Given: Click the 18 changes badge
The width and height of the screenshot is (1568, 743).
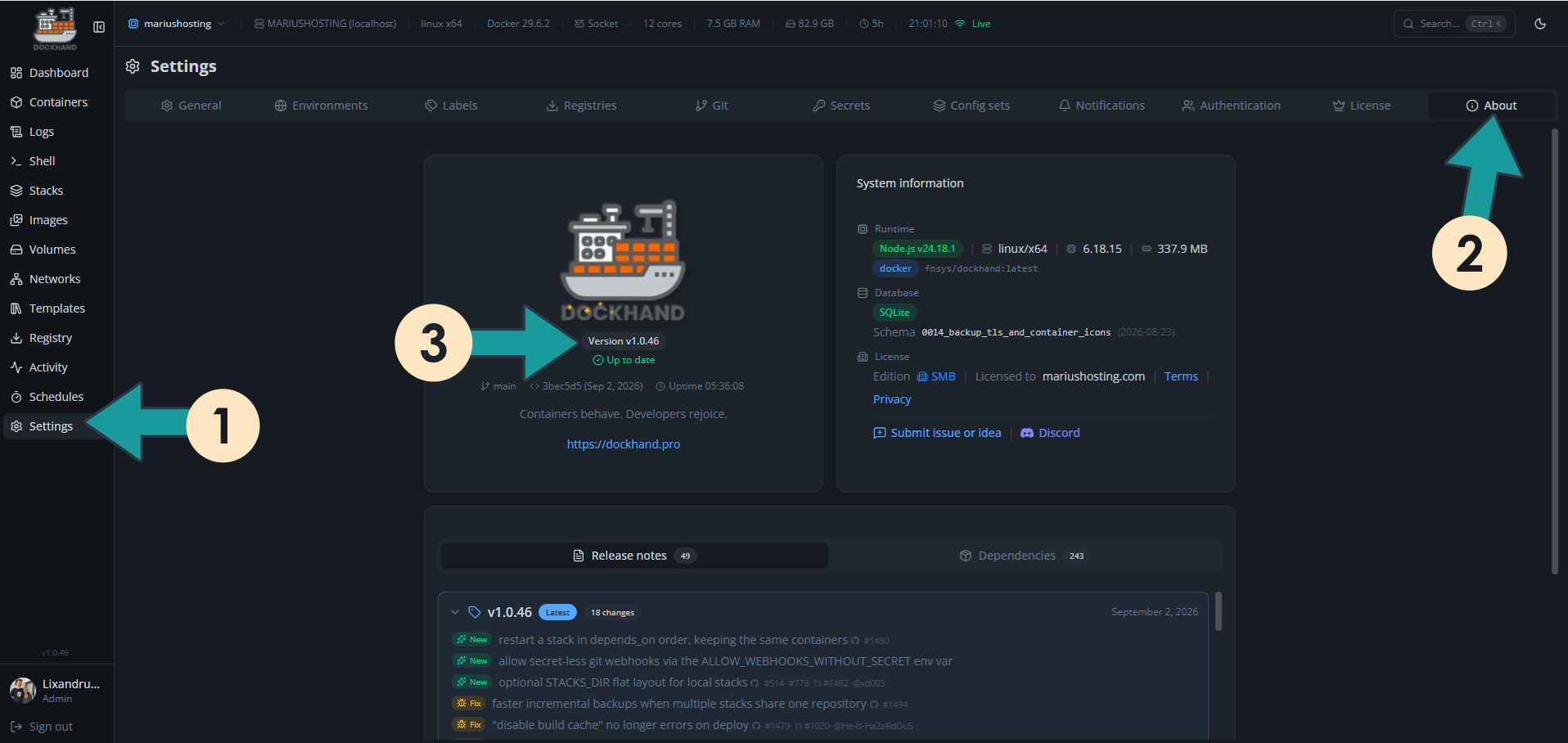Looking at the screenshot, I should [x=612, y=612].
